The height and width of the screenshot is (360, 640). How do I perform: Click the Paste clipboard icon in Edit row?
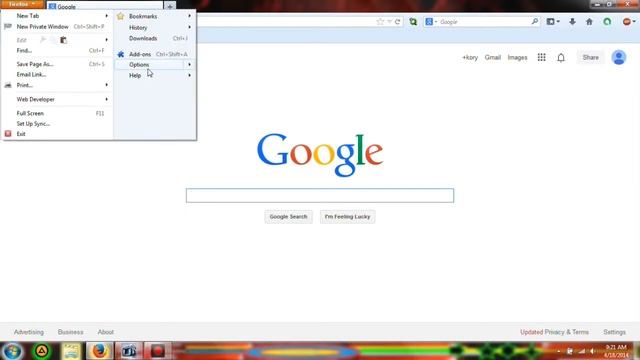pyautogui.click(x=63, y=40)
